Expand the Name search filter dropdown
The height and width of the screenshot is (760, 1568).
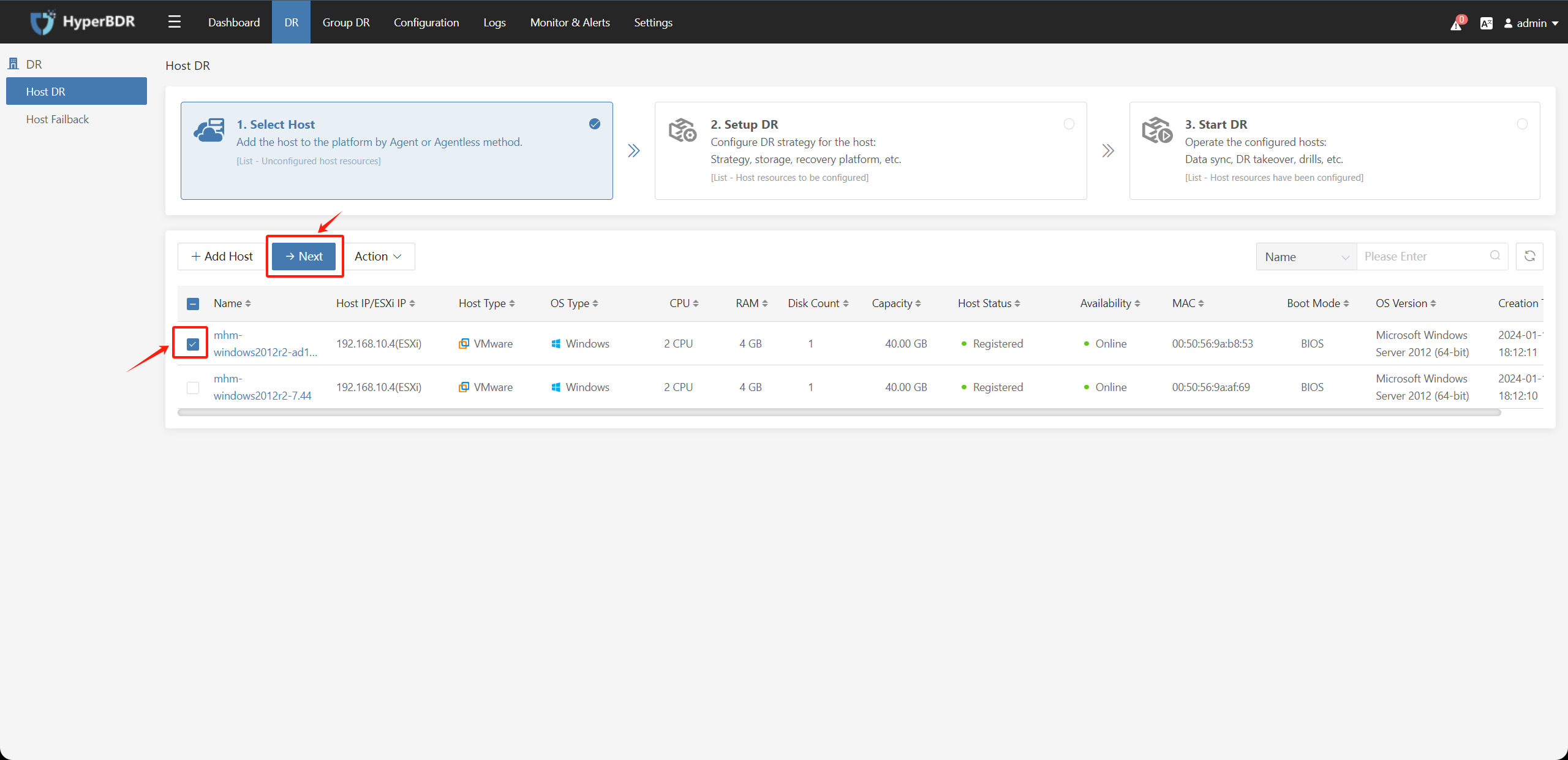[1305, 256]
